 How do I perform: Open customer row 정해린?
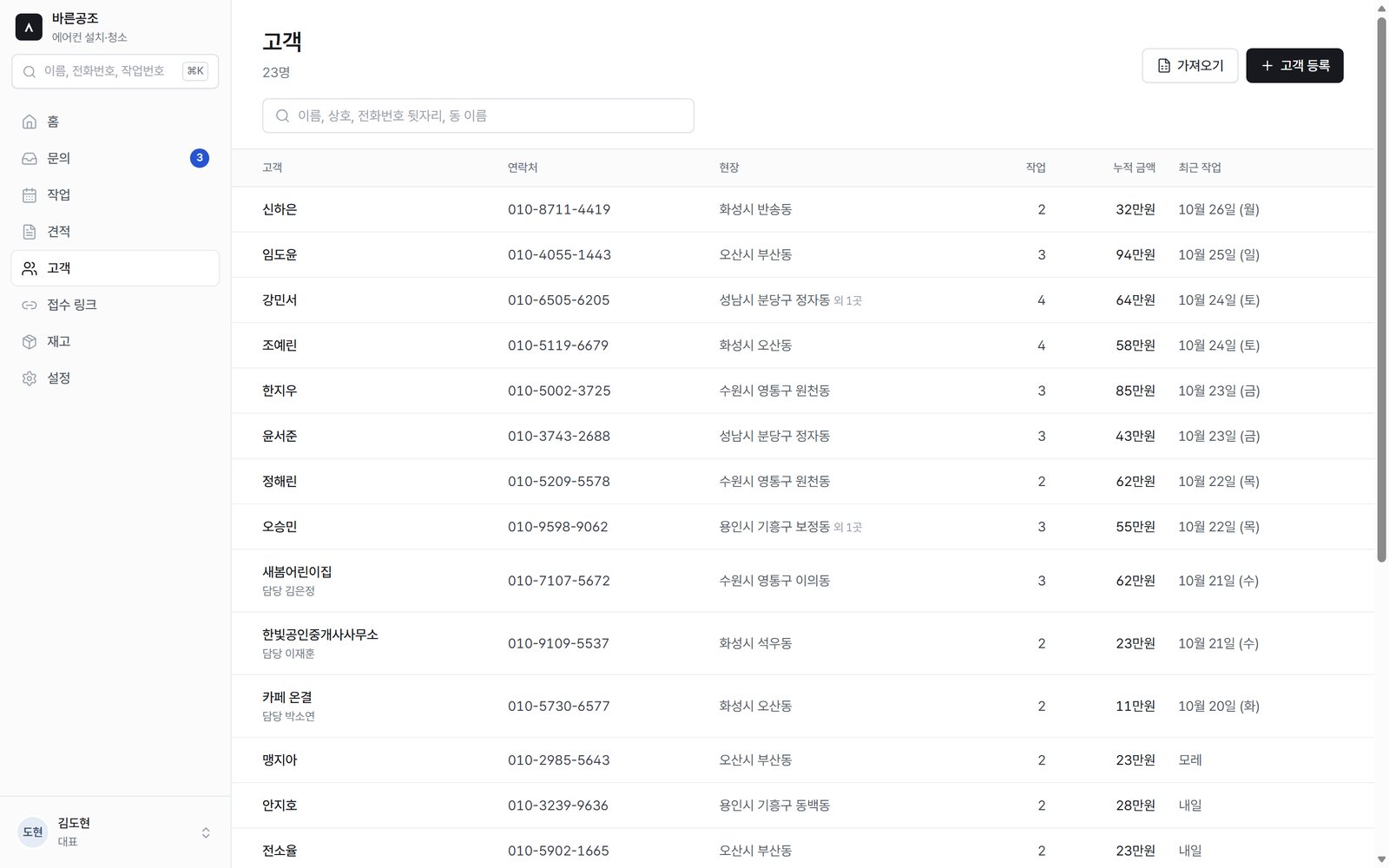(x=803, y=481)
